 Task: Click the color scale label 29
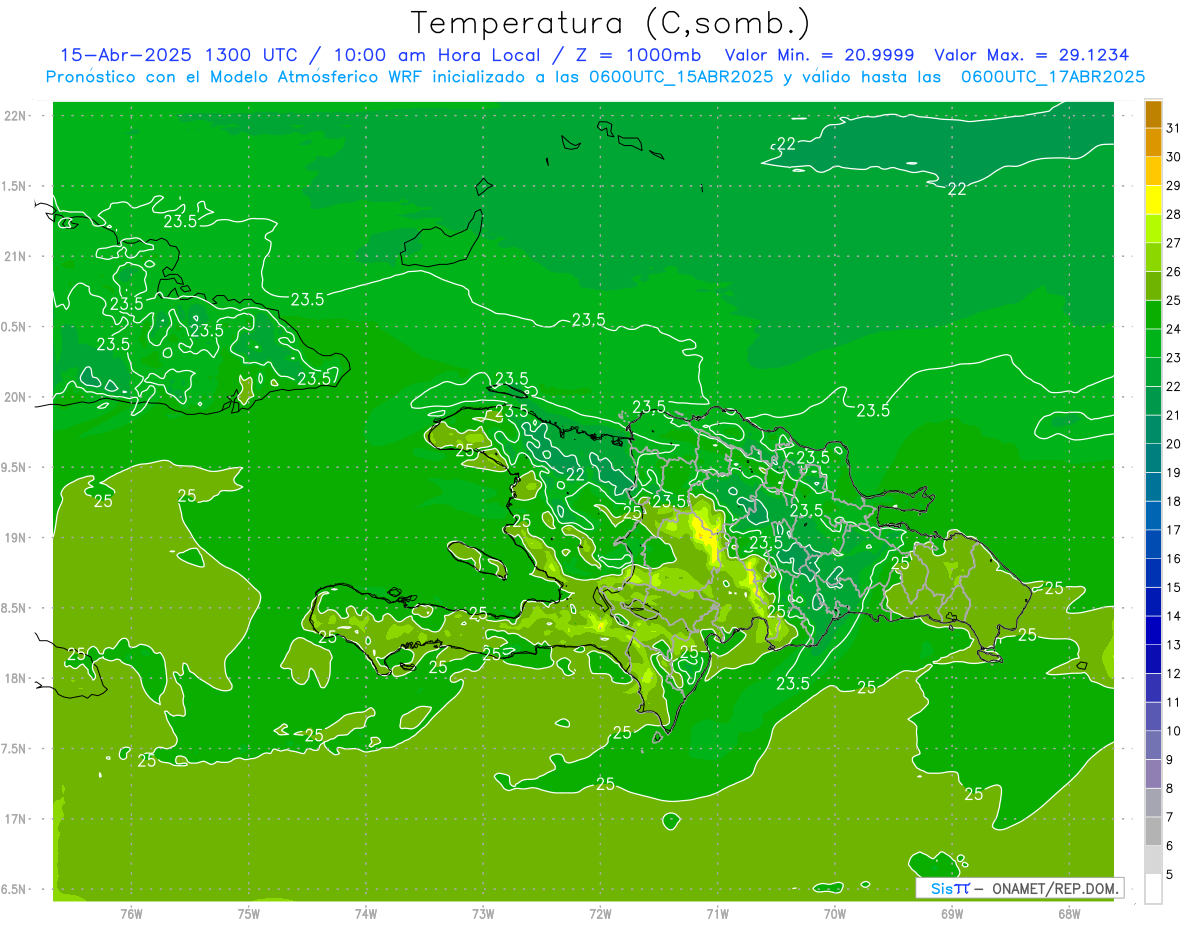tap(1174, 186)
